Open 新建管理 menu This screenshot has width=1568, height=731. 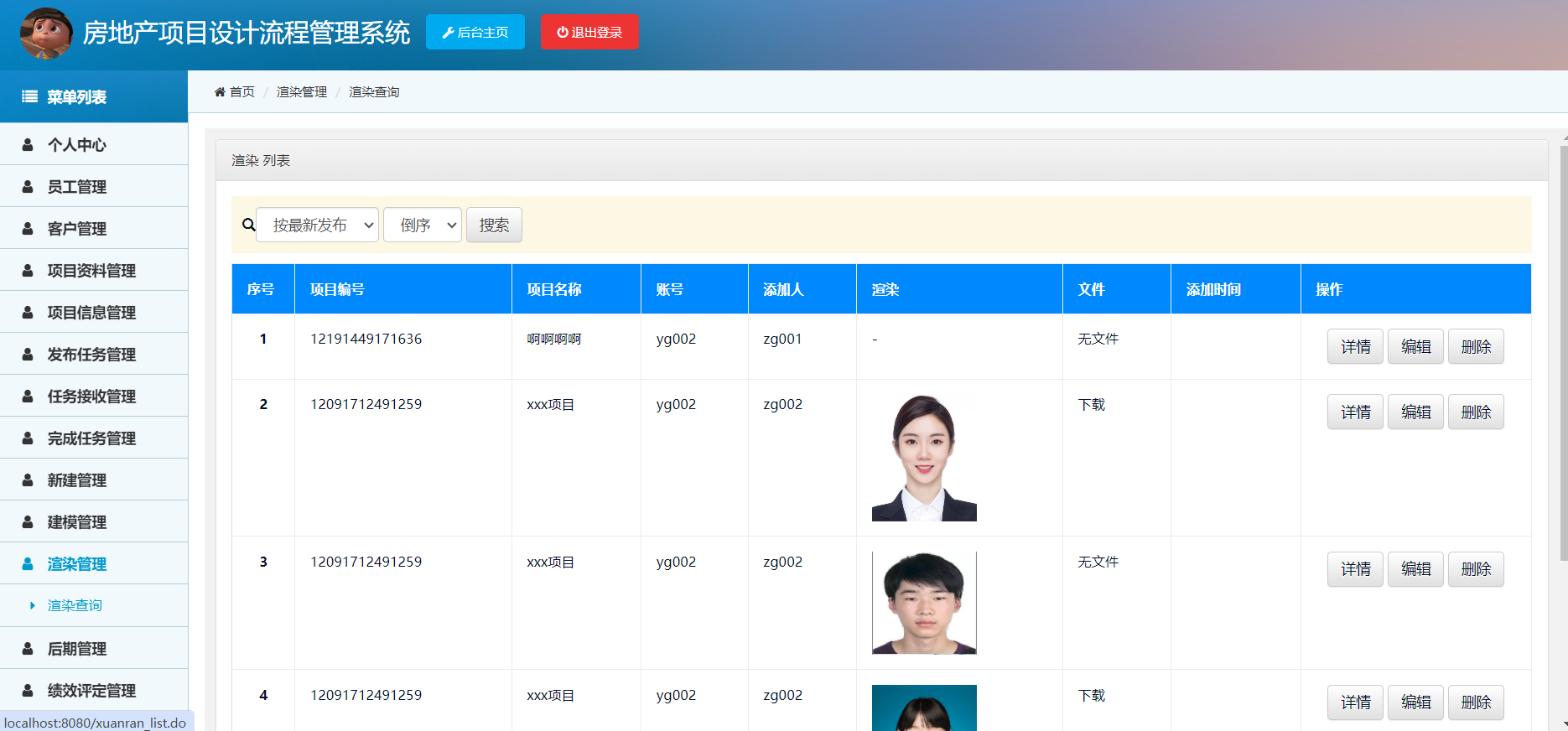[x=94, y=480]
